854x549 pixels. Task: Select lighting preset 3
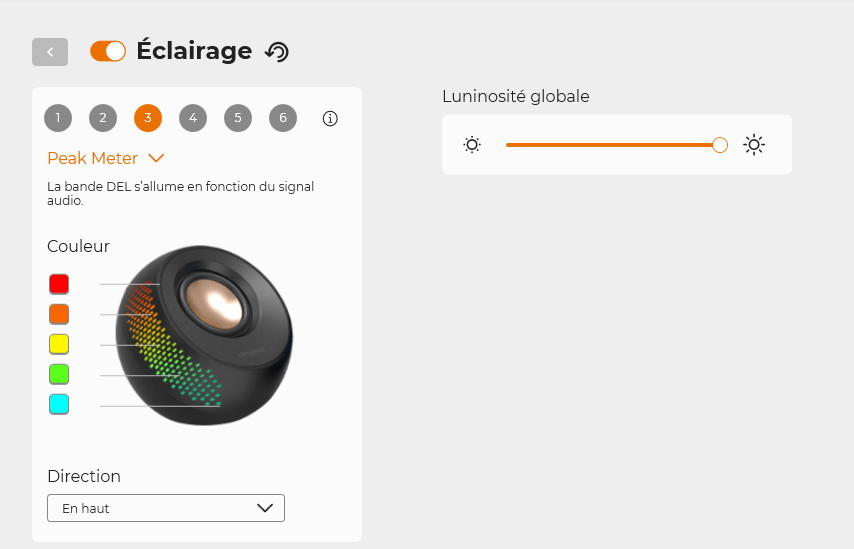(148, 118)
